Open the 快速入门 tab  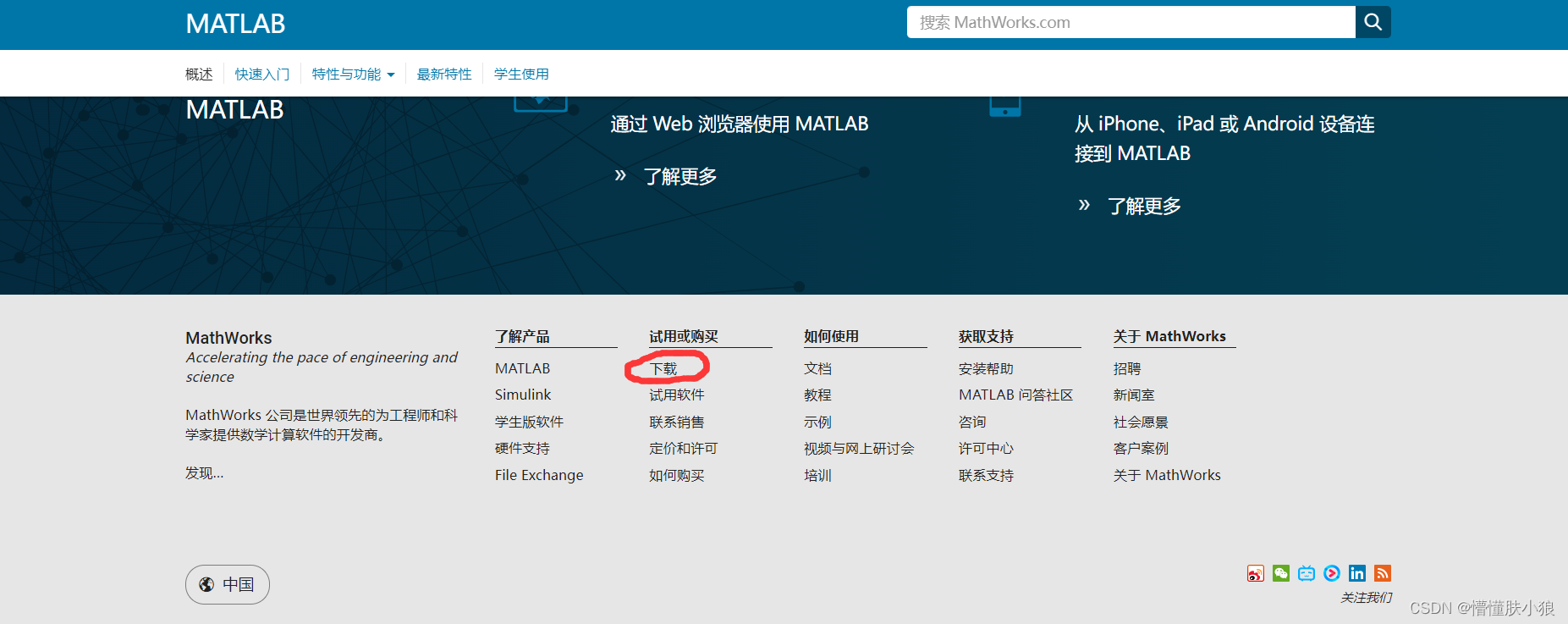(262, 75)
